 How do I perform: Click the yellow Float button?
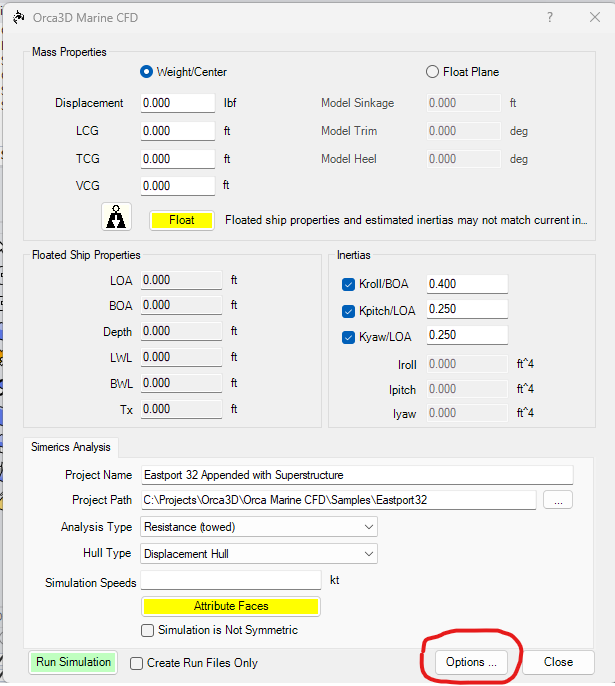click(182, 220)
